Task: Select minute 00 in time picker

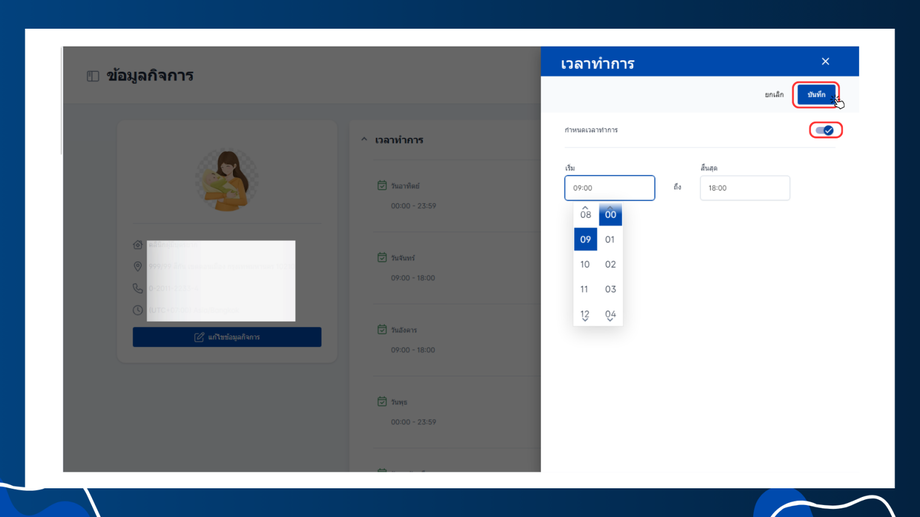Action: [x=610, y=214]
